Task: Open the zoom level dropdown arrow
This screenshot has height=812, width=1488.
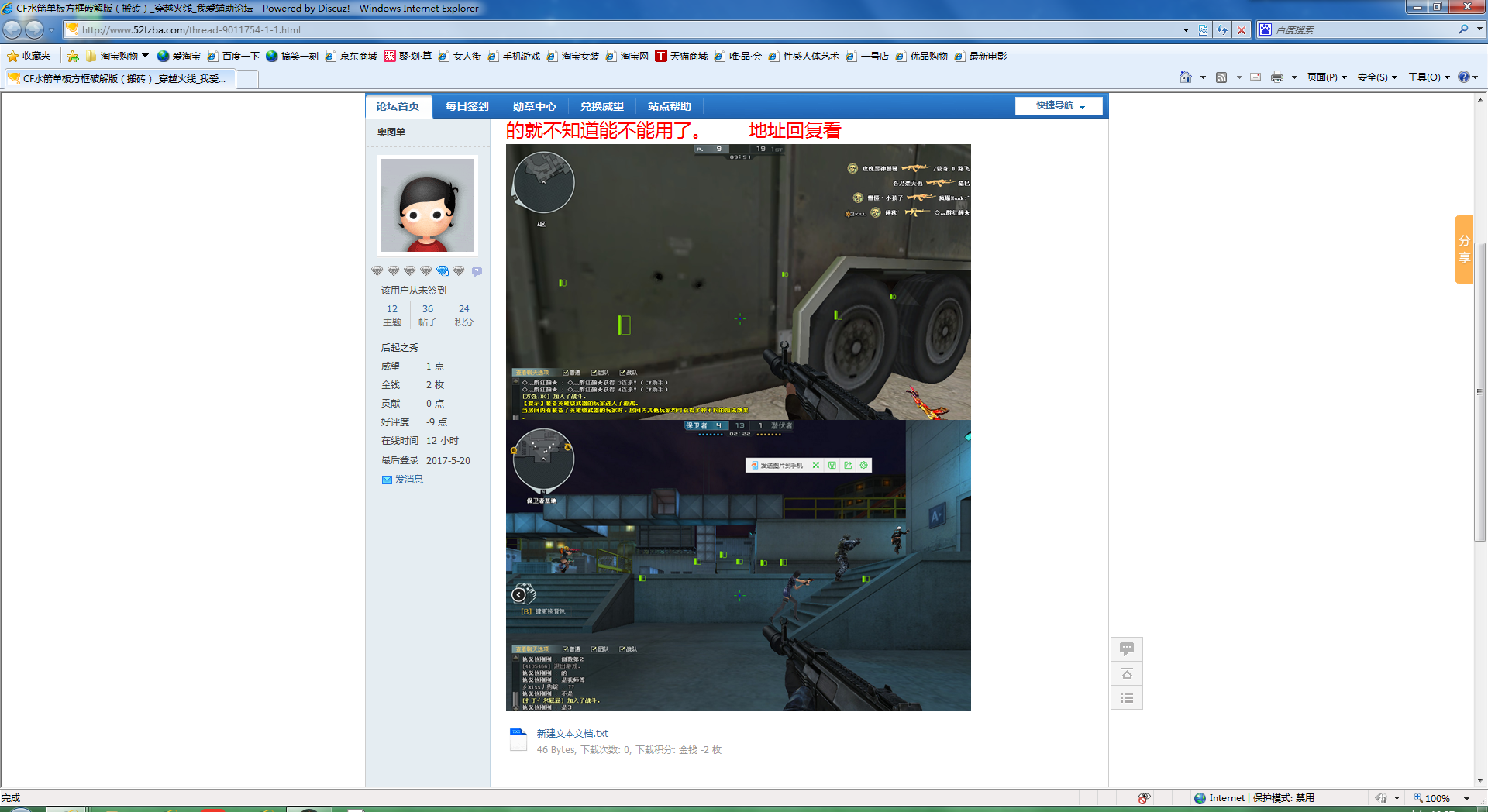Action: 1466,798
